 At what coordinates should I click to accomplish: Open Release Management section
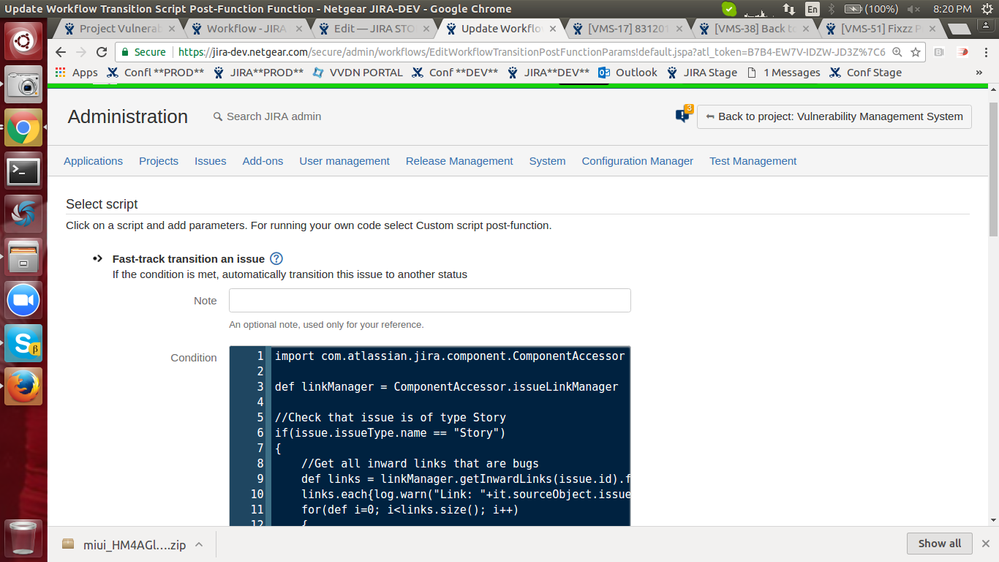click(x=459, y=161)
